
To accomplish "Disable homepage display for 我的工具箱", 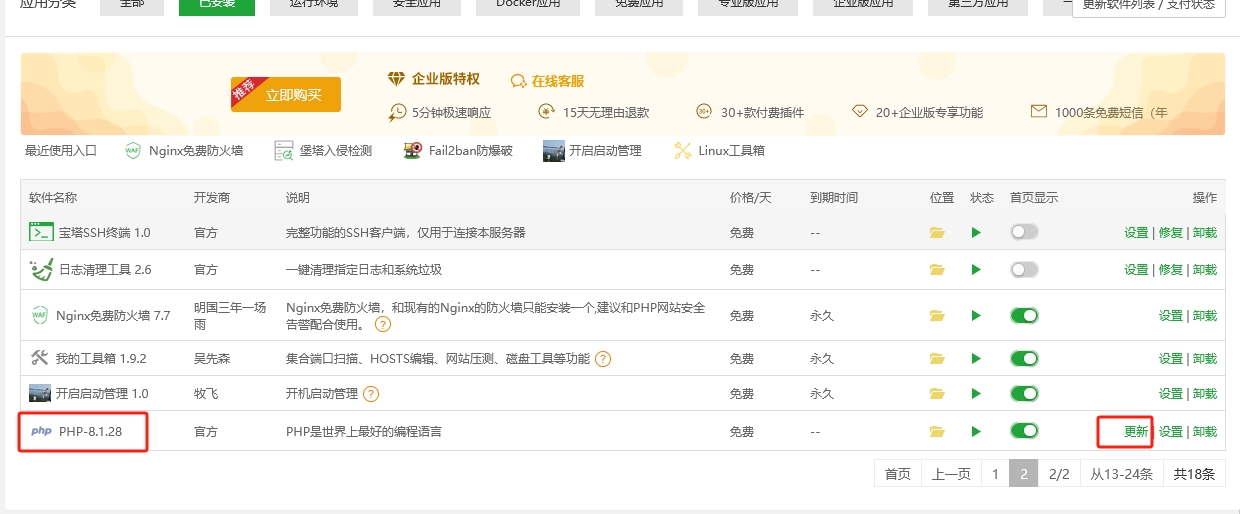I will pyautogui.click(x=1024, y=358).
